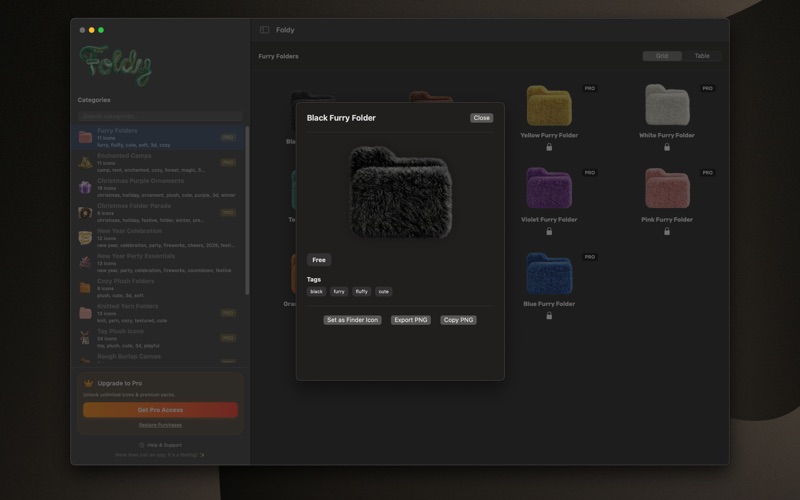Click PRO badge on Yellow Furry Folder
The height and width of the screenshot is (500, 800).
[x=590, y=88]
